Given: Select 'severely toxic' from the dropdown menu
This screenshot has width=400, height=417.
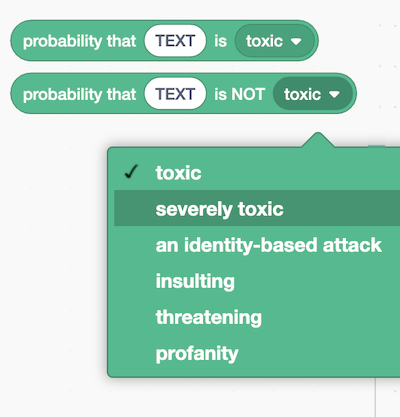Looking at the screenshot, I should tap(257, 208).
